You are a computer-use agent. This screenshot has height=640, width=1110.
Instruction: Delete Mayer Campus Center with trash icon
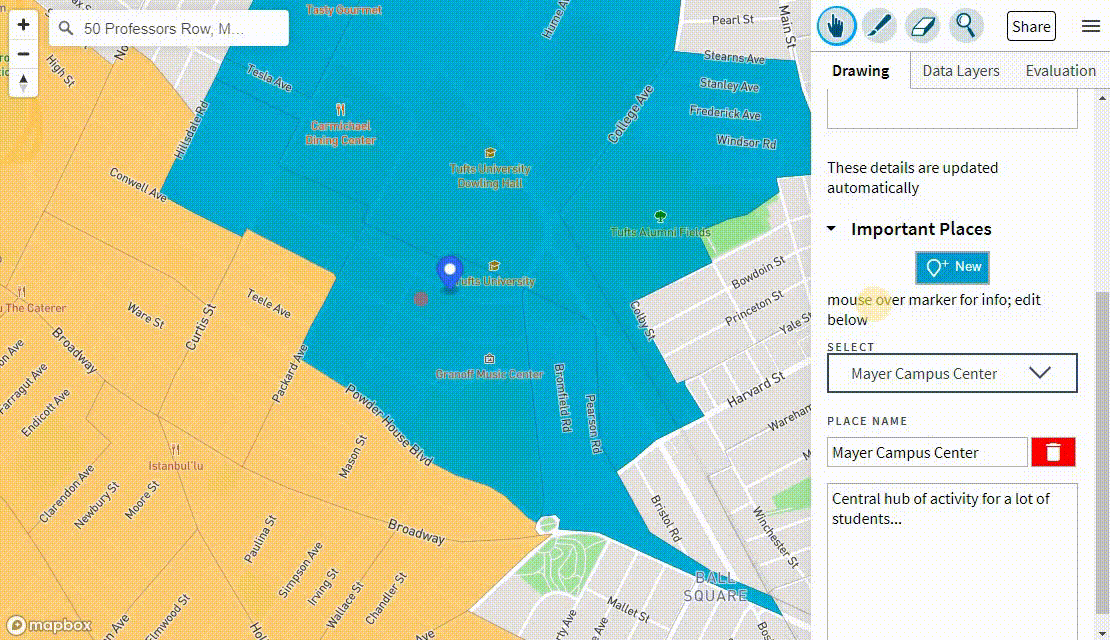[x=1053, y=452]
